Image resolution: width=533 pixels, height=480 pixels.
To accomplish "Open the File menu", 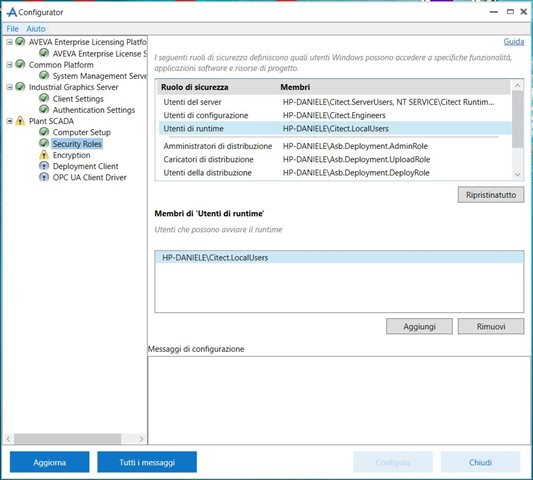I will point(13,29).
